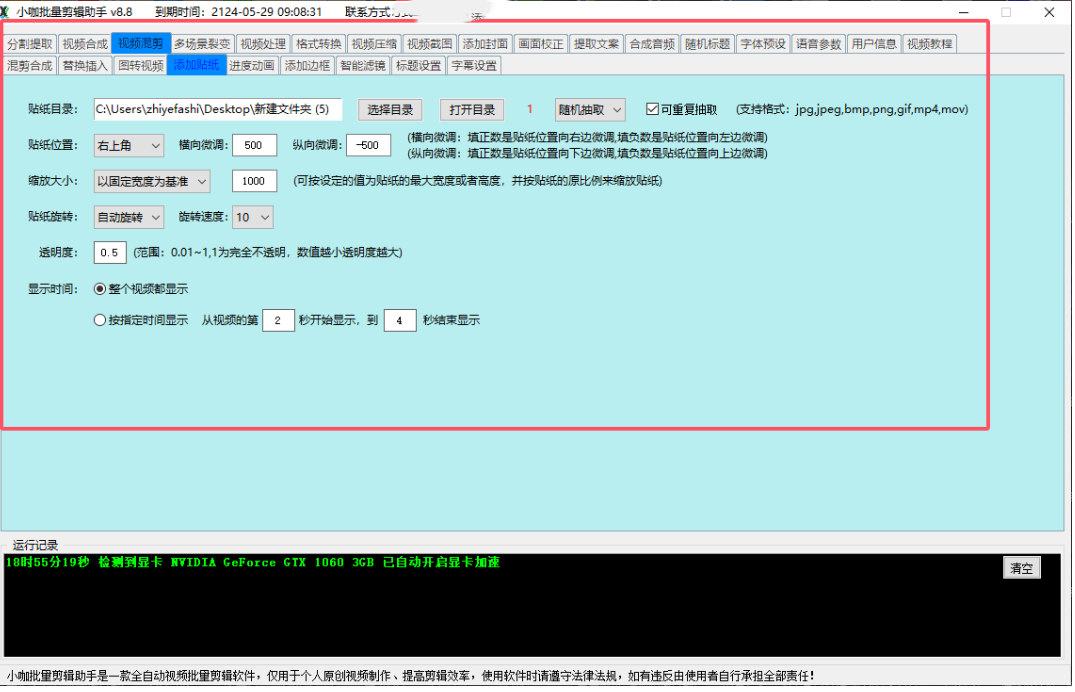Click the 选择目录 button

[389, 109]
